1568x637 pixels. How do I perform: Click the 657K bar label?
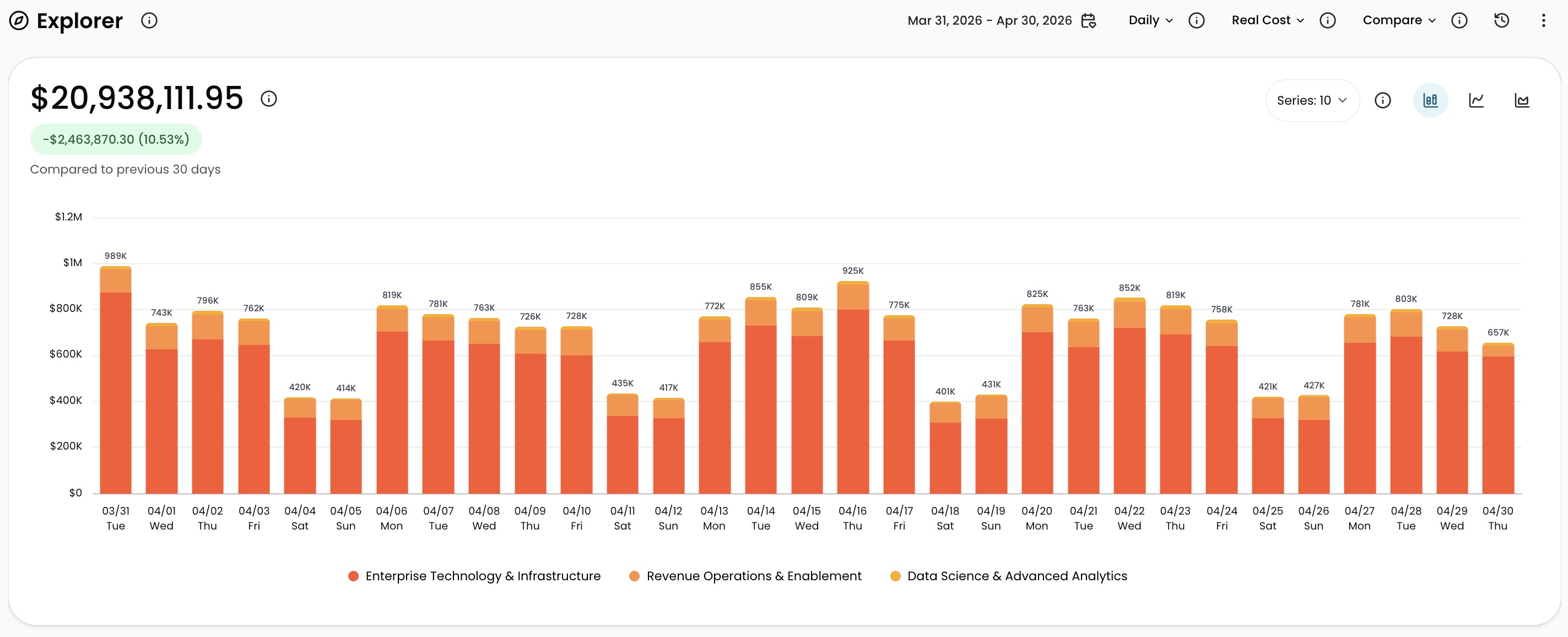tap(1498, 332)
